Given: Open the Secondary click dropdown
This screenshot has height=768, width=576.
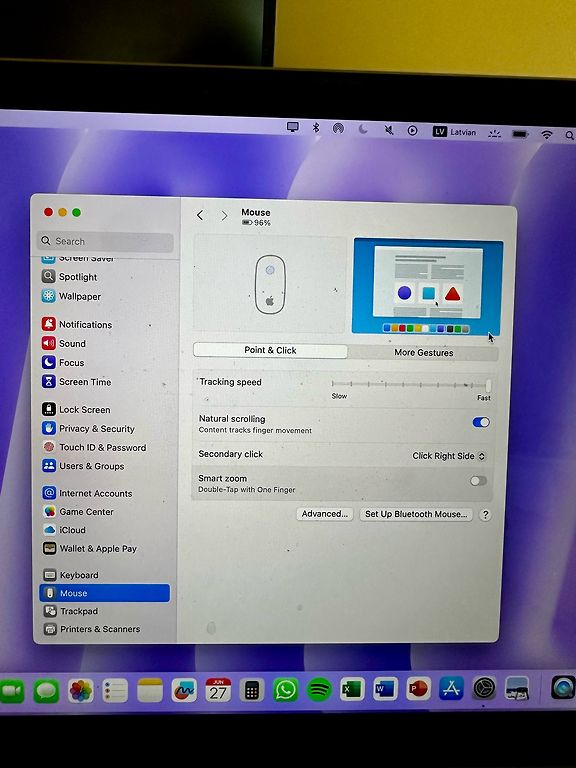Looking at the screenshot, I should click(x=449, y=456).
